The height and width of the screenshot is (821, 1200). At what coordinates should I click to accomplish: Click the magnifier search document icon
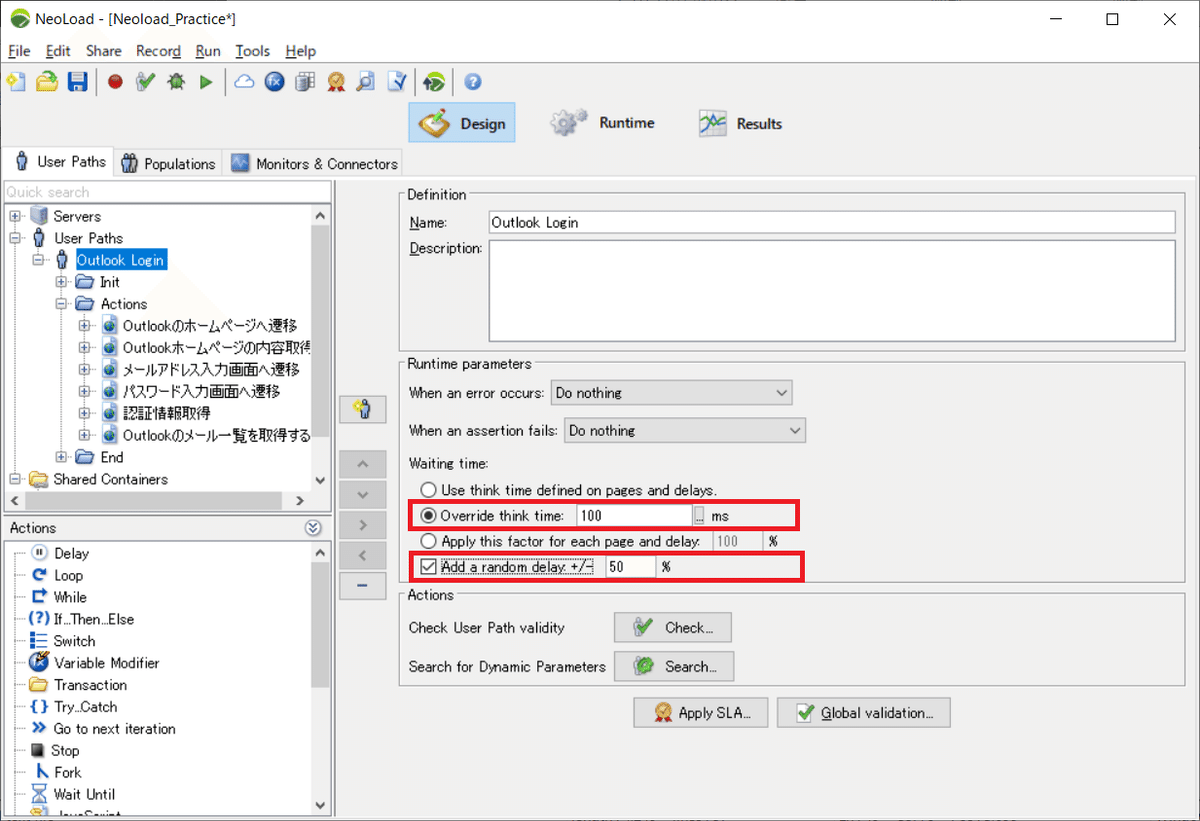pos(366,82)
